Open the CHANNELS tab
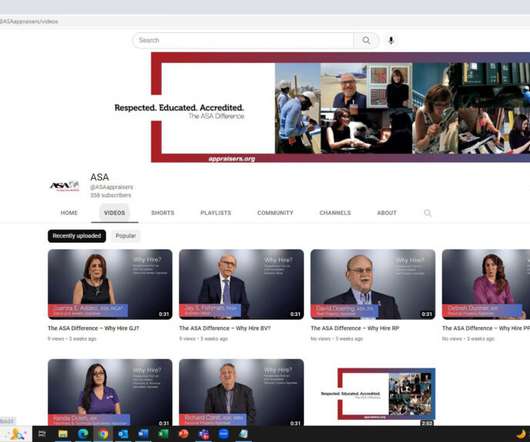530x442 pixels. click(335, 213)
